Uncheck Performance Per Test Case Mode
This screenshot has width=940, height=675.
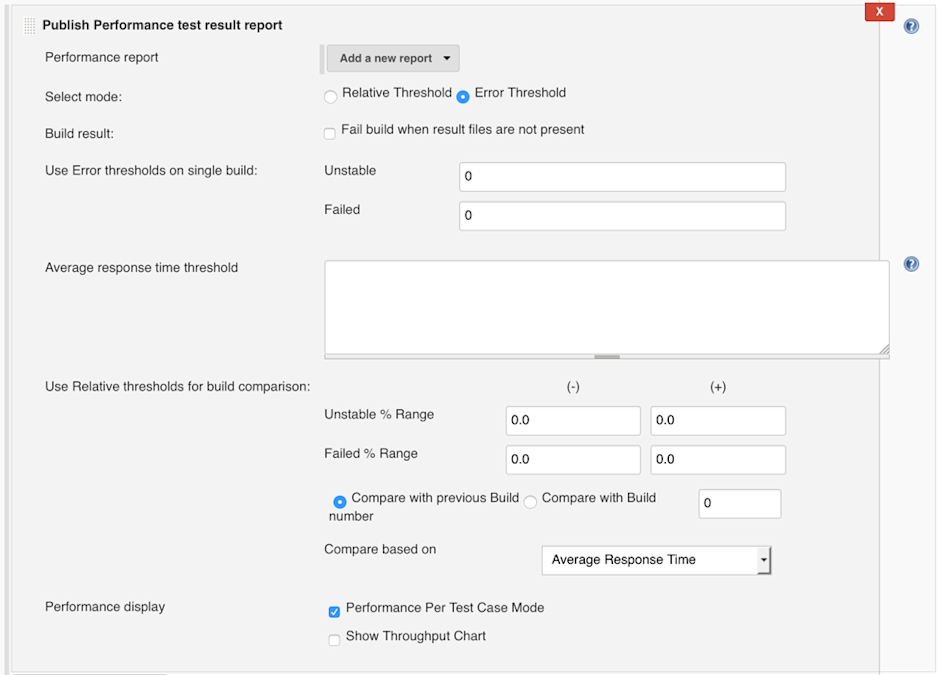point(334,609)
